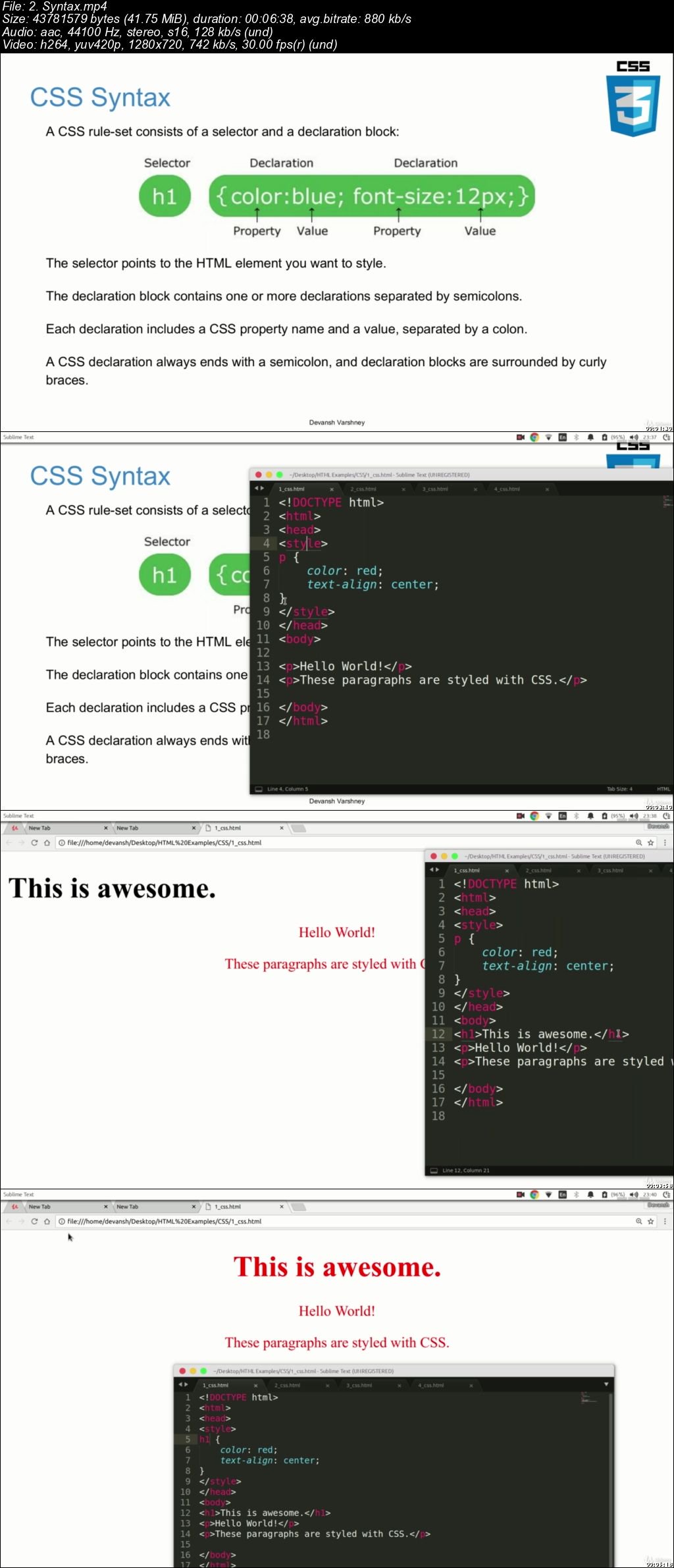
Task: Open screen recorder tray icon beside 23:40 clock
Action: coord(521,1195)
